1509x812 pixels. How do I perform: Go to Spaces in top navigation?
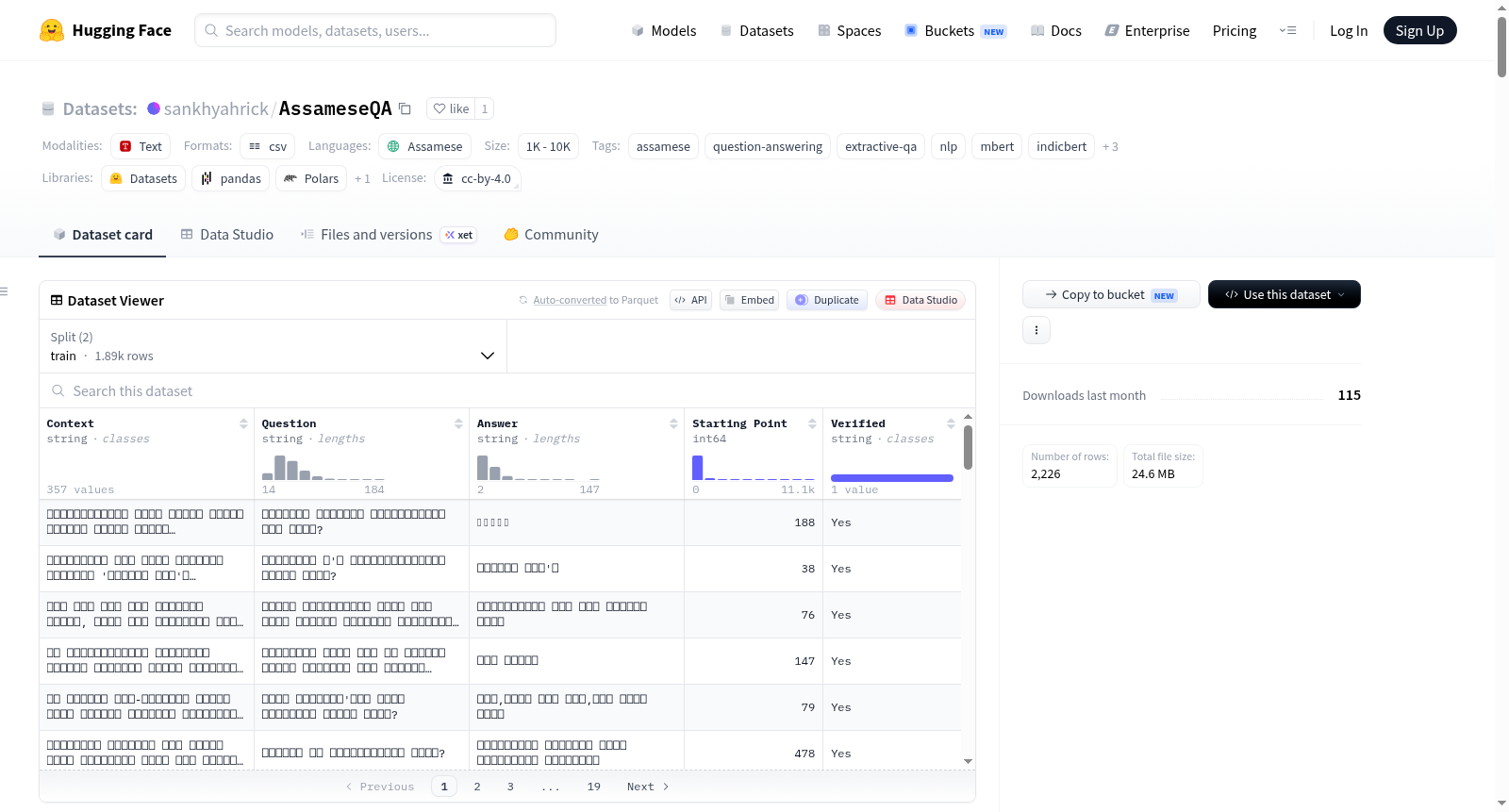point(849,30)
